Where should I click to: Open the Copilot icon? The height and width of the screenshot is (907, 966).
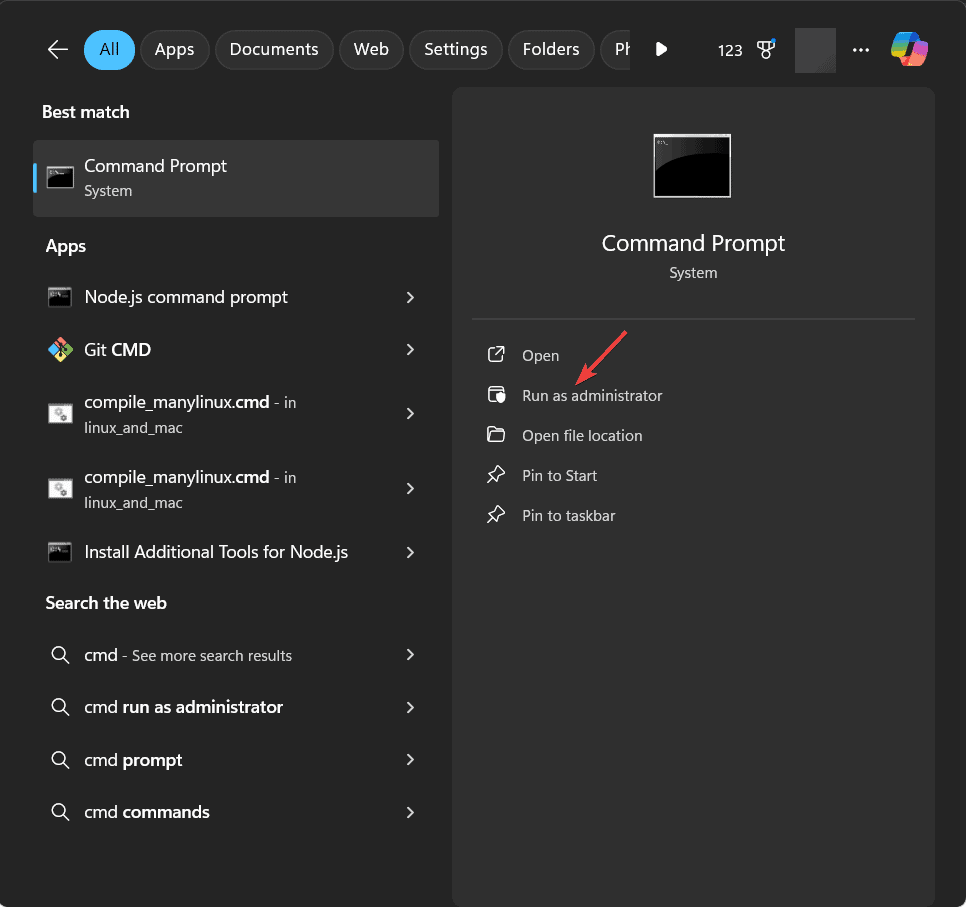click(909, 49)
